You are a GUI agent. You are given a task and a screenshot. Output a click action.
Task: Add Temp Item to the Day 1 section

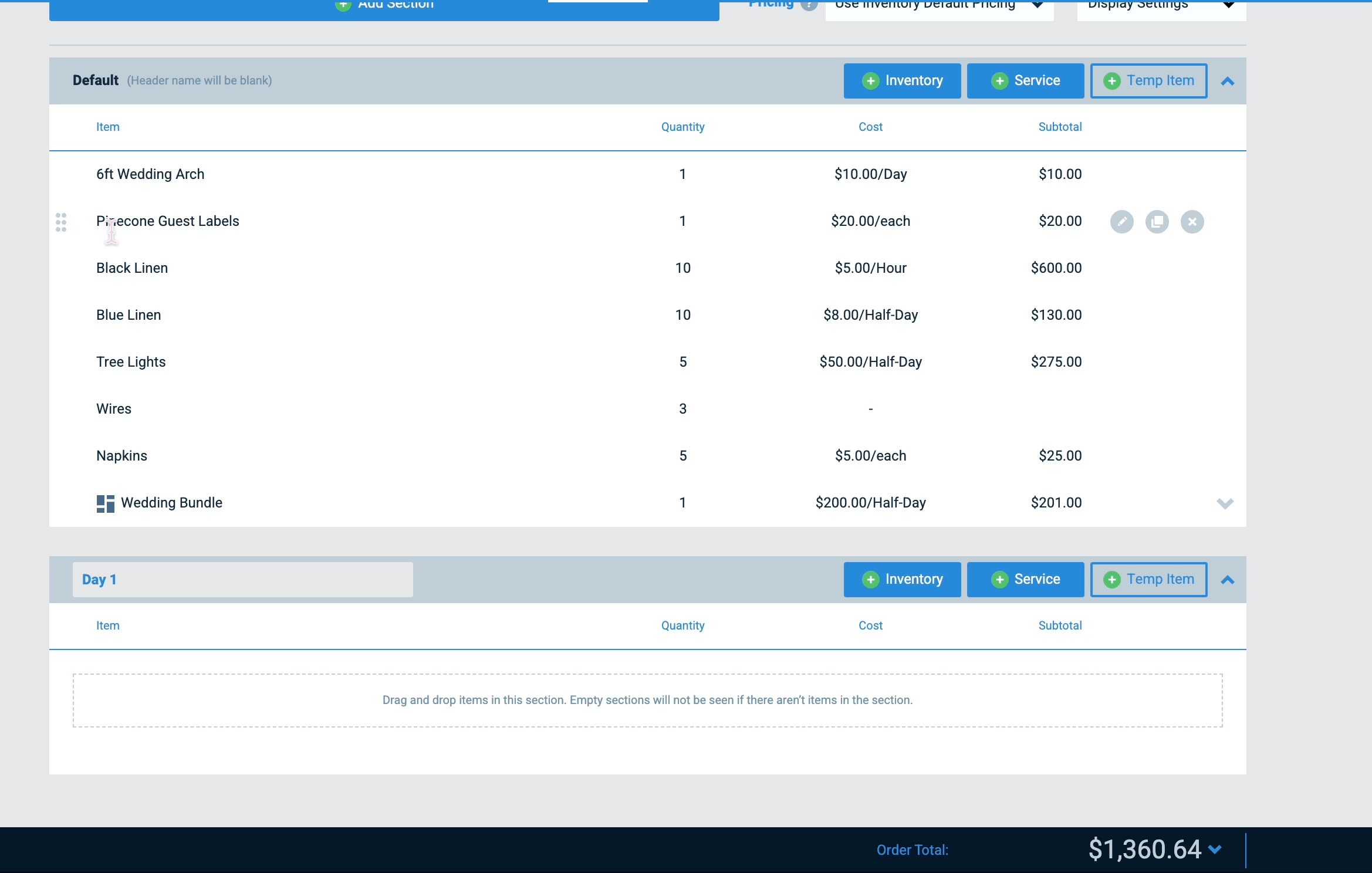(1148, 580)
